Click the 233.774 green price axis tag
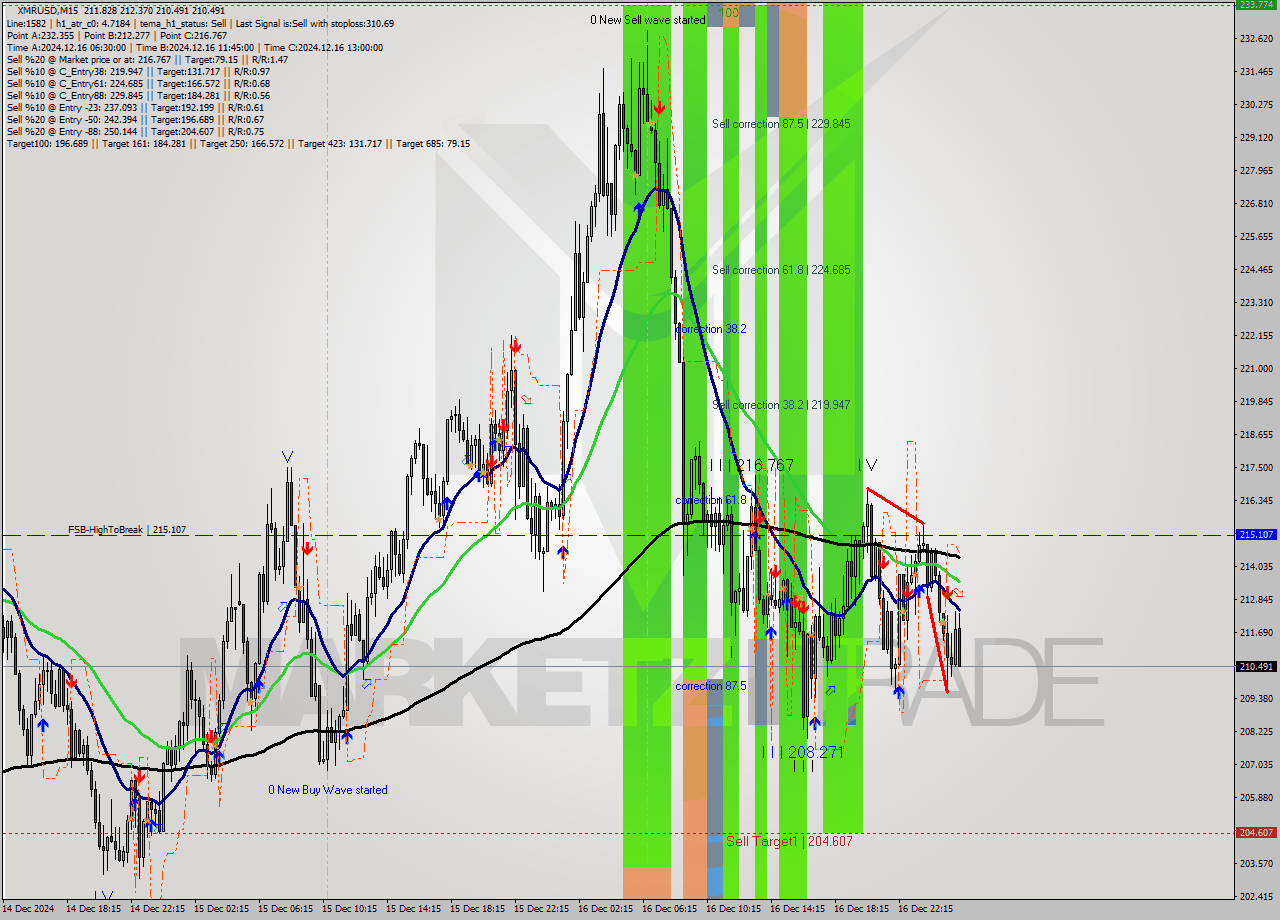 point(1256,5)
